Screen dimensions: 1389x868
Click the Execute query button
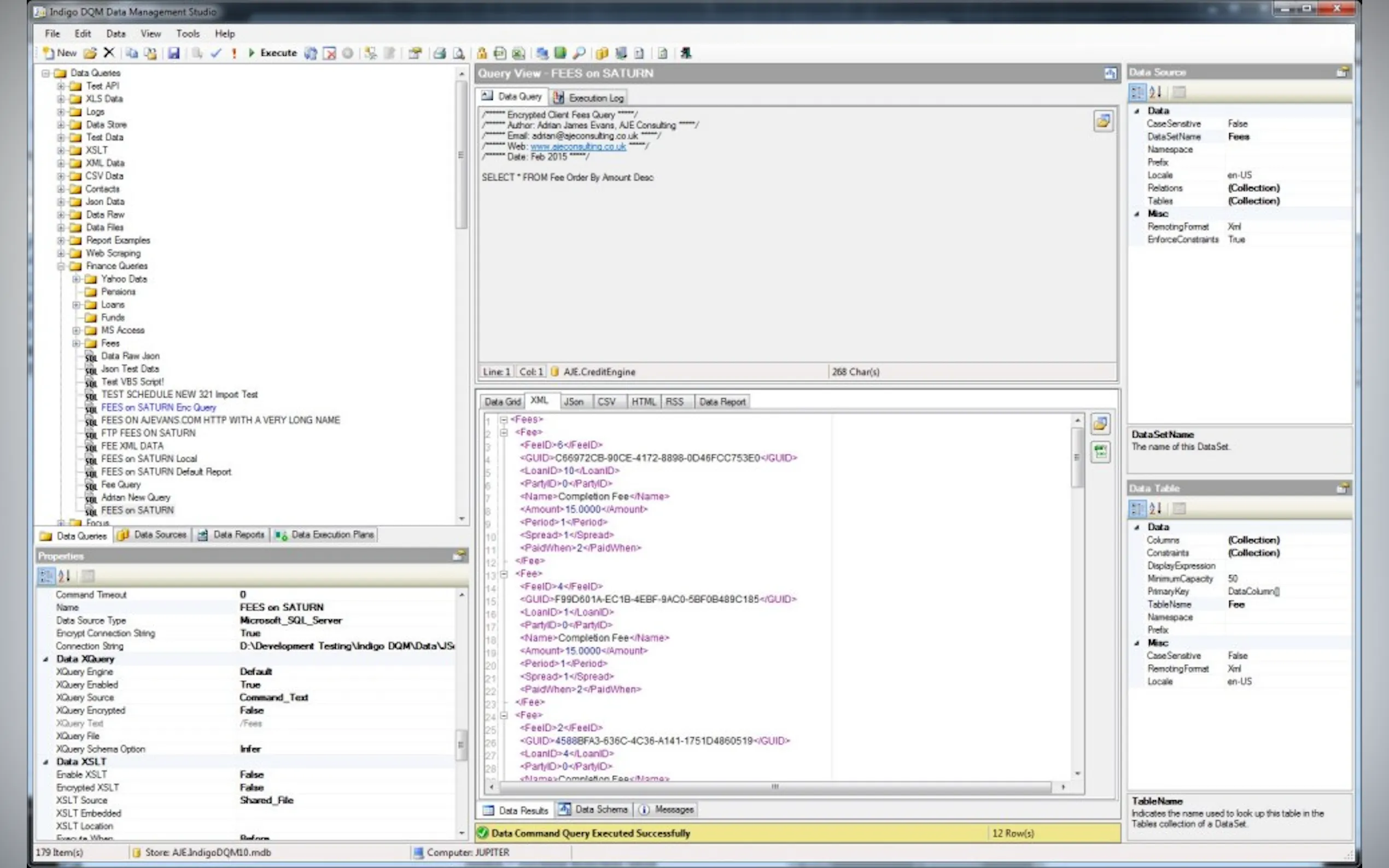[272, 53]
